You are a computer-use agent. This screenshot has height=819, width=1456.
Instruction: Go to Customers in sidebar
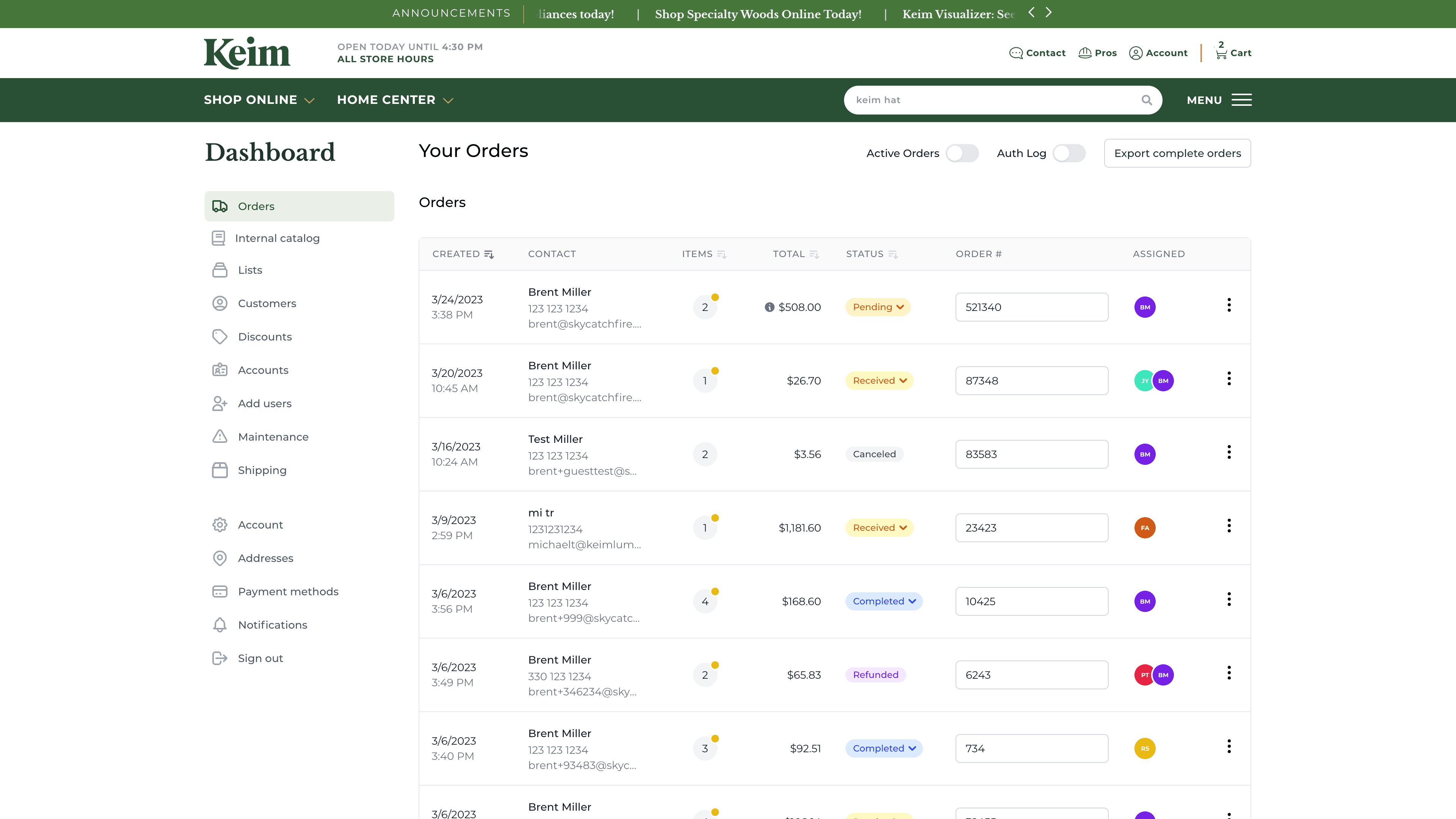tap(267, 303)
